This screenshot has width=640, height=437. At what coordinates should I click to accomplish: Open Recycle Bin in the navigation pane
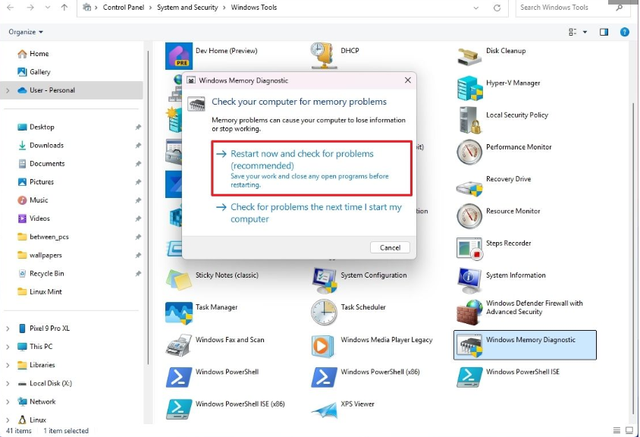click(47, 274)
